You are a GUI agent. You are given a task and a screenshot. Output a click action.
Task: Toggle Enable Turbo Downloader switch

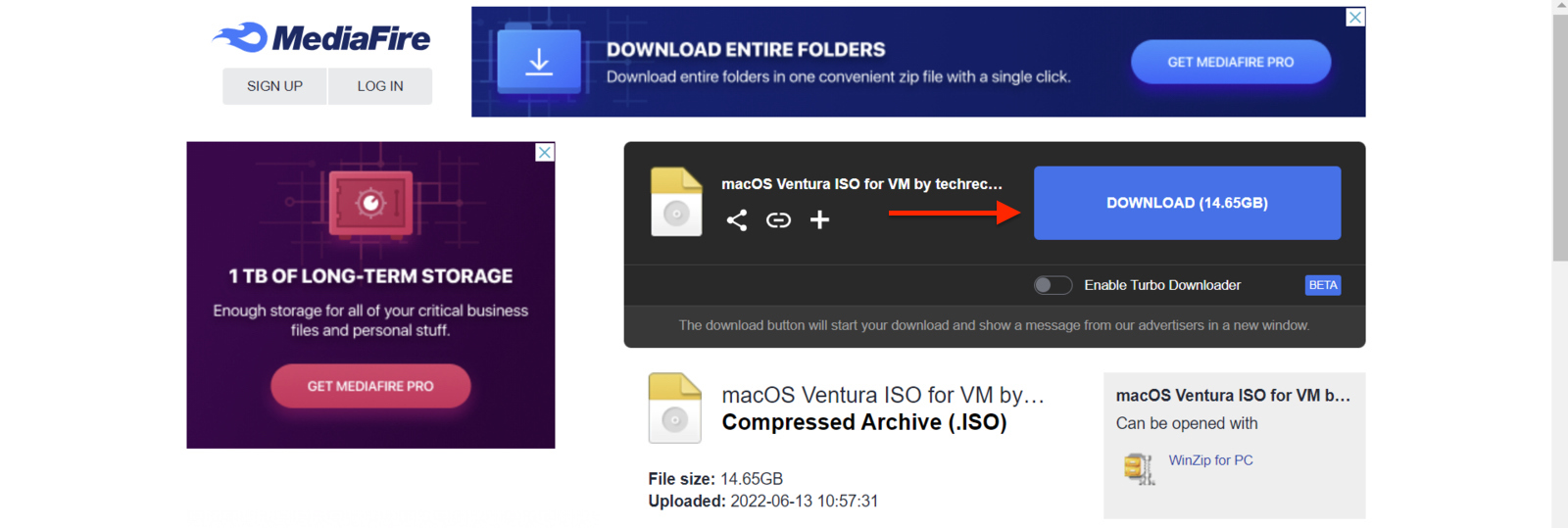[1053, 285]
